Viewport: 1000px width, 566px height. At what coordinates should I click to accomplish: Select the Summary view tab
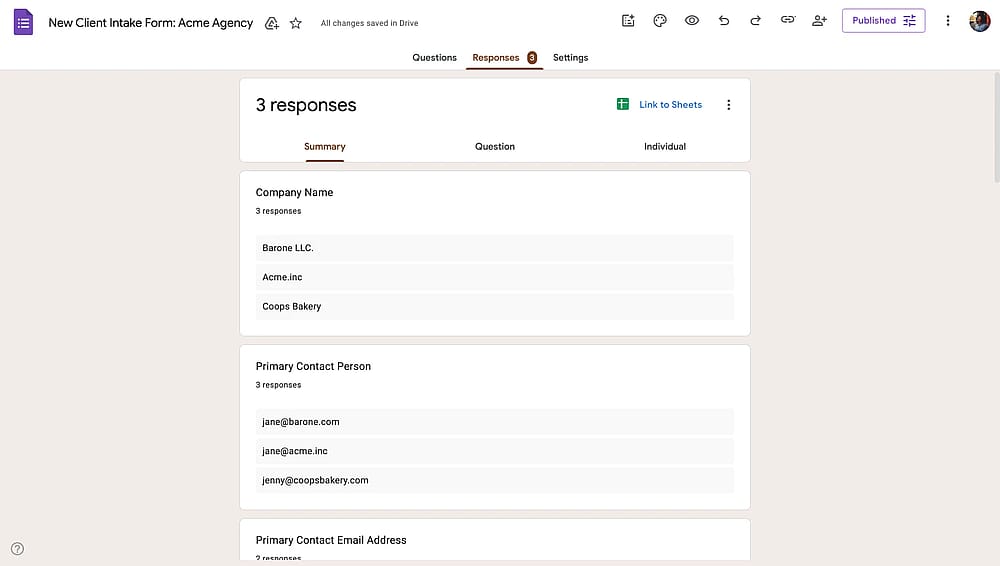click(x=325, y=147)
